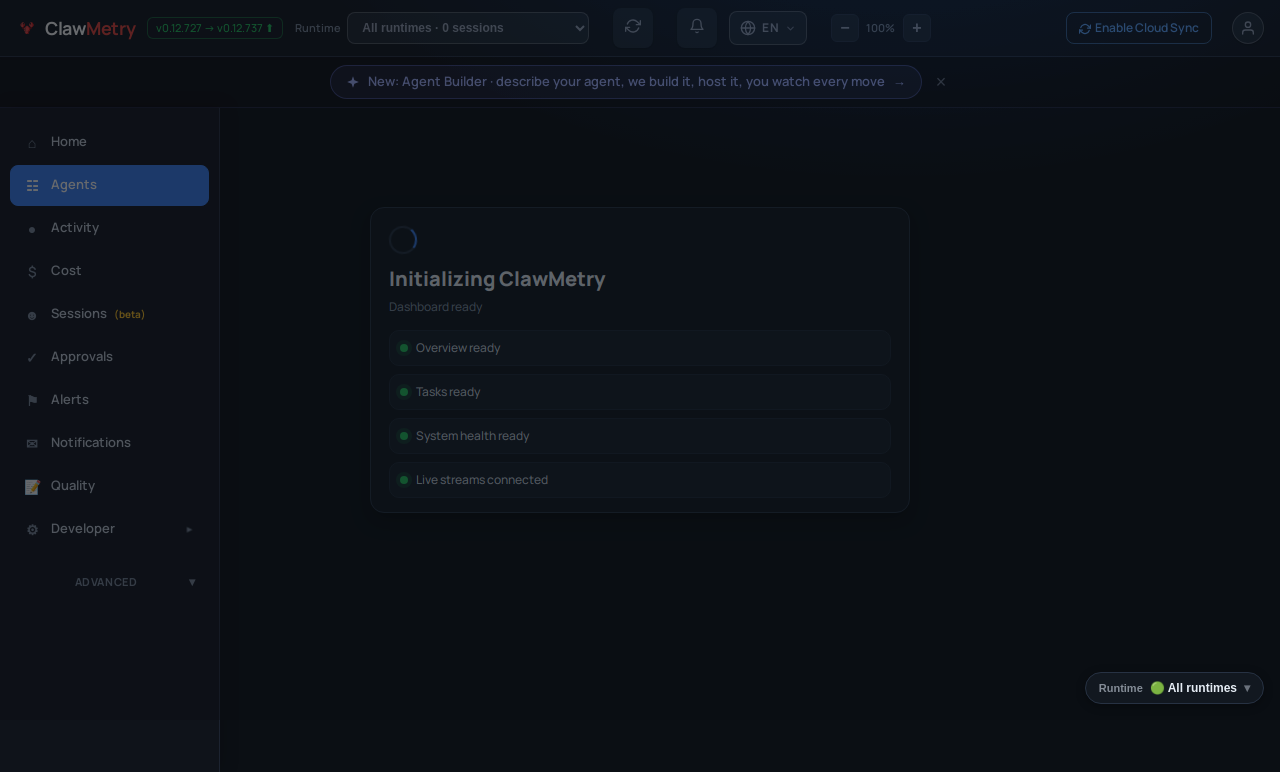Click the 100% zoom level text
The image size is (1280, 772).
pyautogui.click(x=881, y=28)
